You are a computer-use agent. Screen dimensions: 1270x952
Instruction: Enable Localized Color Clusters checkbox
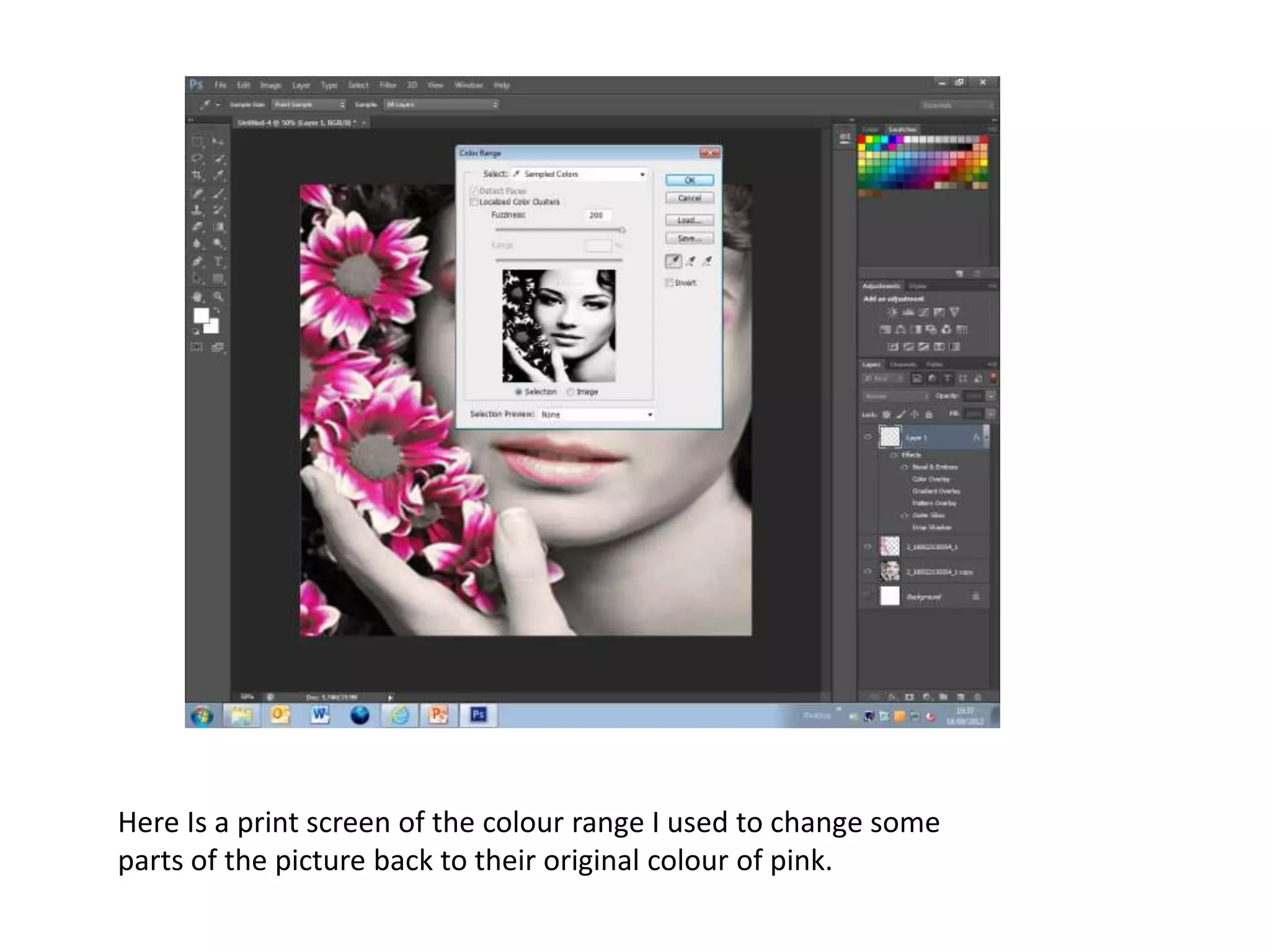coord(474,202)
